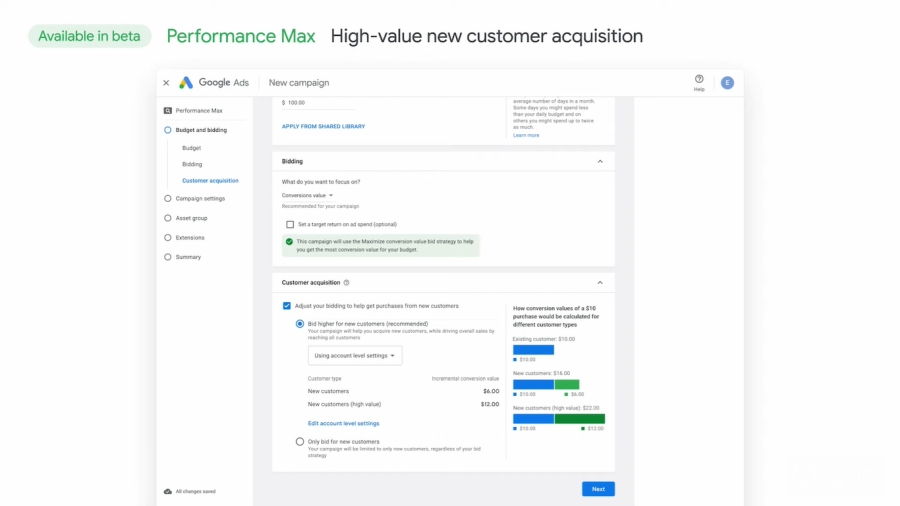This screenshot has width=900, height=506.
Task: Open Conversions value focus dropdown
Action: (x=307, y=195)
